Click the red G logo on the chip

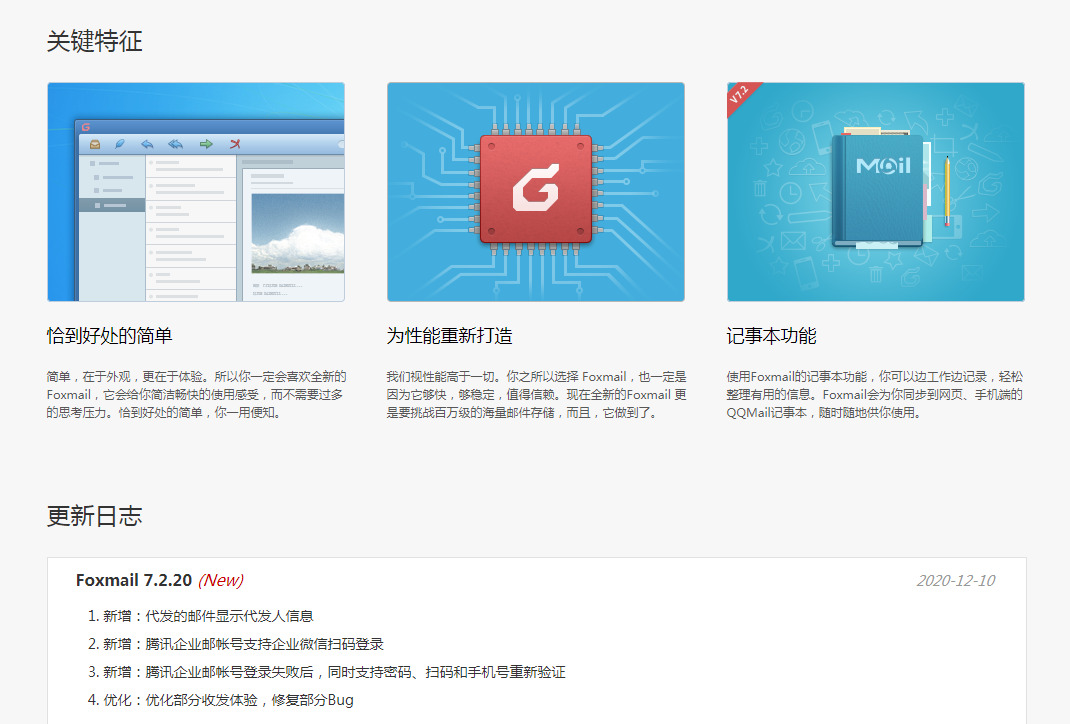tap(536, 188)
